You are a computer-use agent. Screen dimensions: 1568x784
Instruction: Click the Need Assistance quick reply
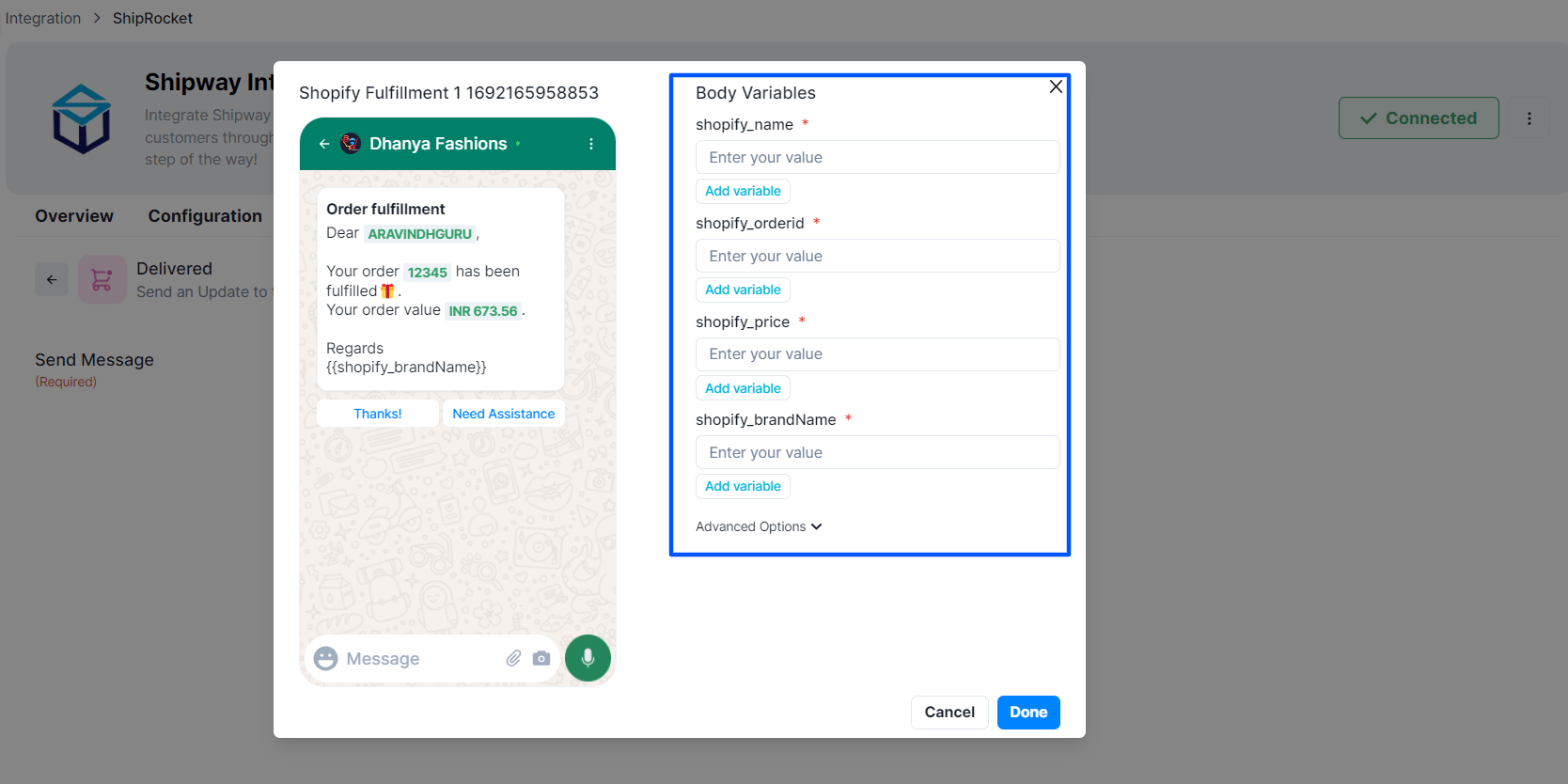504,414
